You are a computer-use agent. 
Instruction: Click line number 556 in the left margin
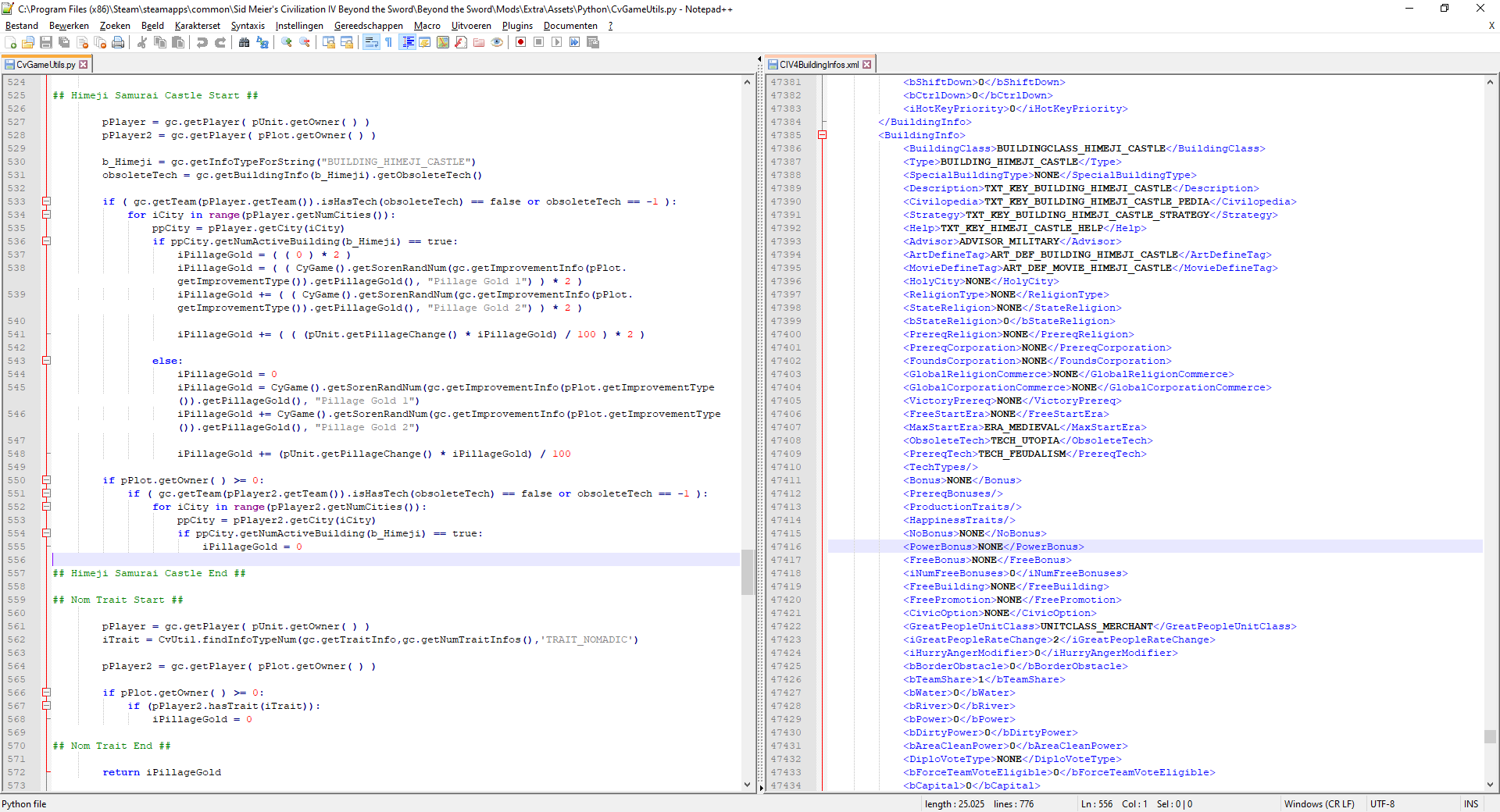16,560
